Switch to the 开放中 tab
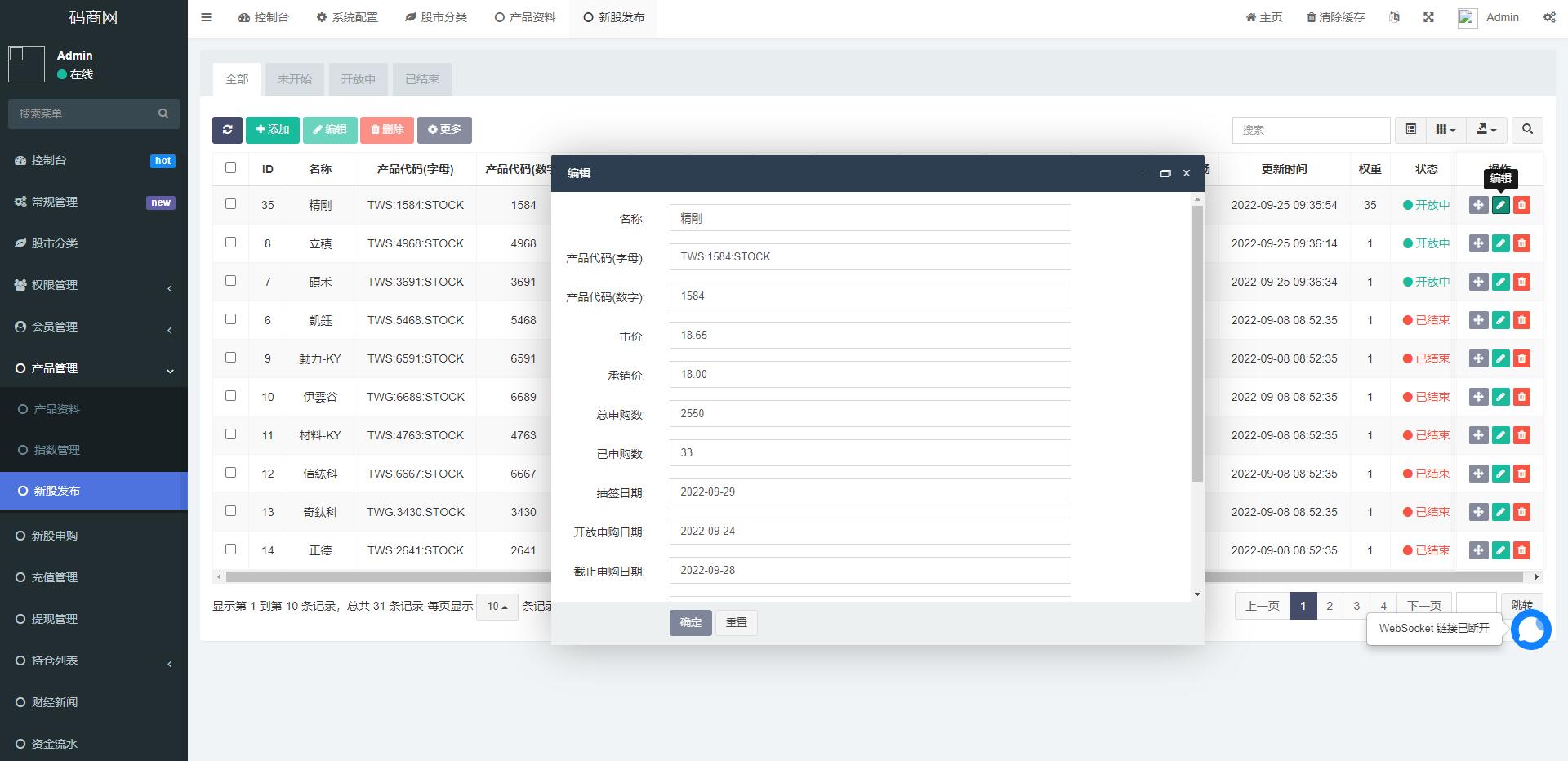This screenshot has height=761, width=1568. [x=358, y=79]
